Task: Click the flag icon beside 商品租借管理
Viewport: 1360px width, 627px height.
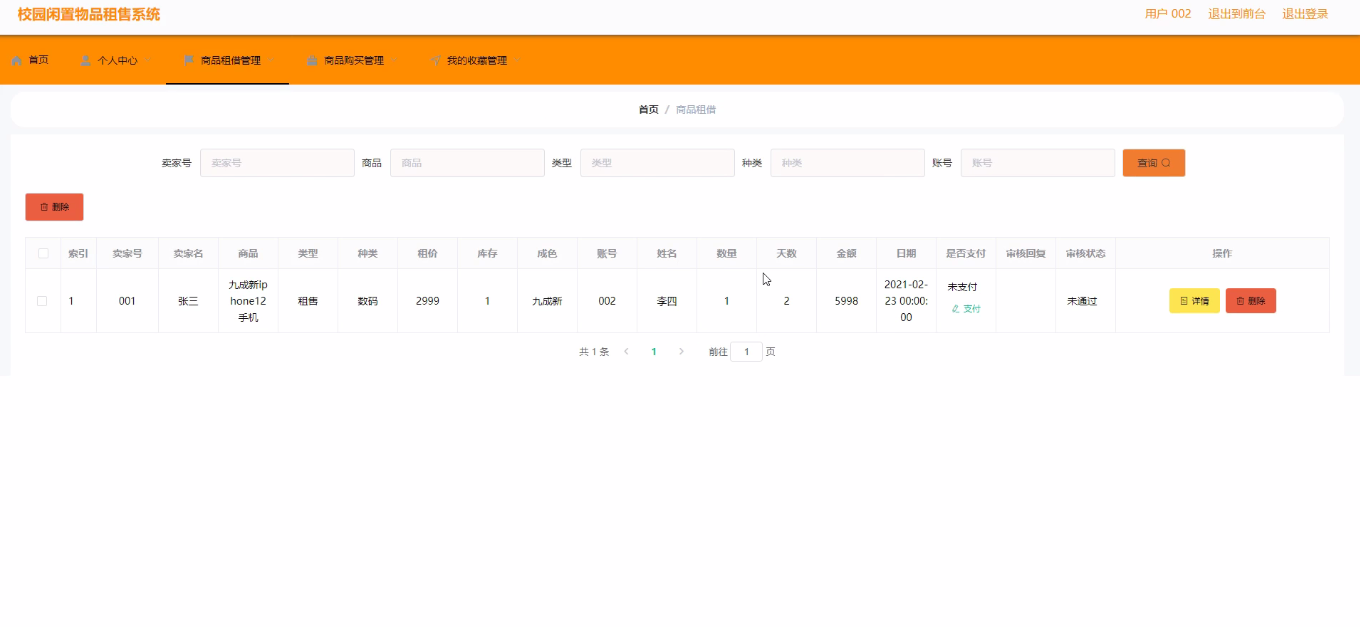Action: tap(189, 61)
